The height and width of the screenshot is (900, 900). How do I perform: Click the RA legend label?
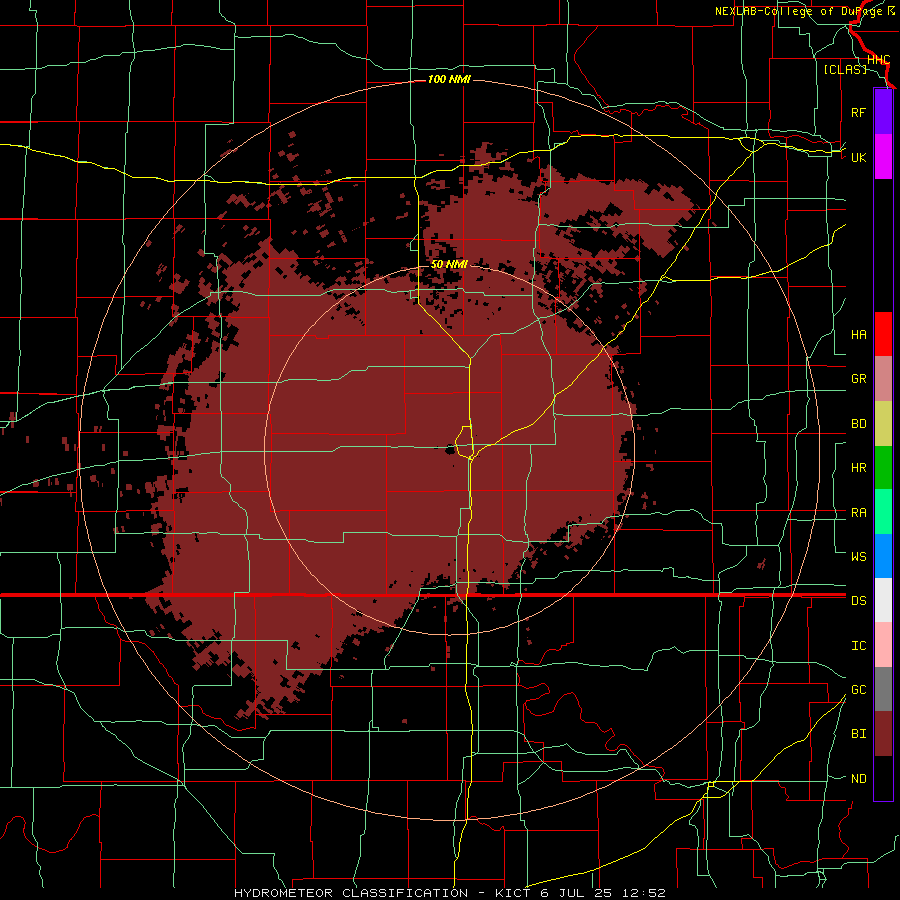click(858, 513)
